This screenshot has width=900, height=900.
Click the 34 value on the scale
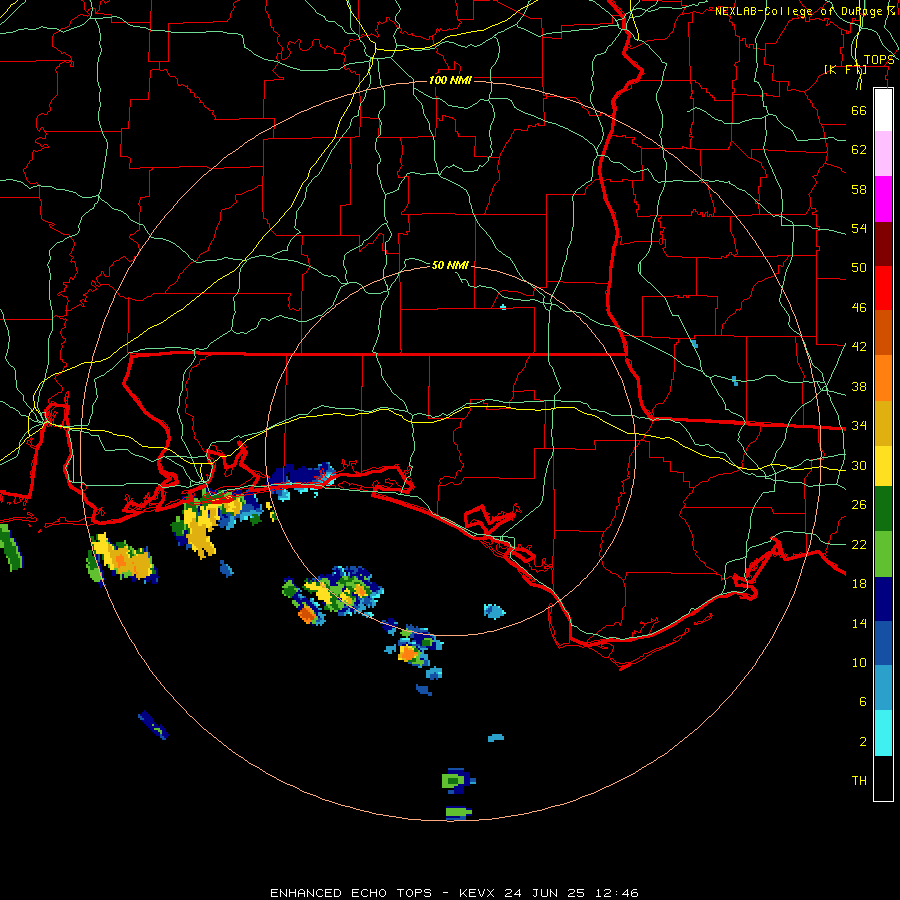pyautogui.click(x=859, y=426)
